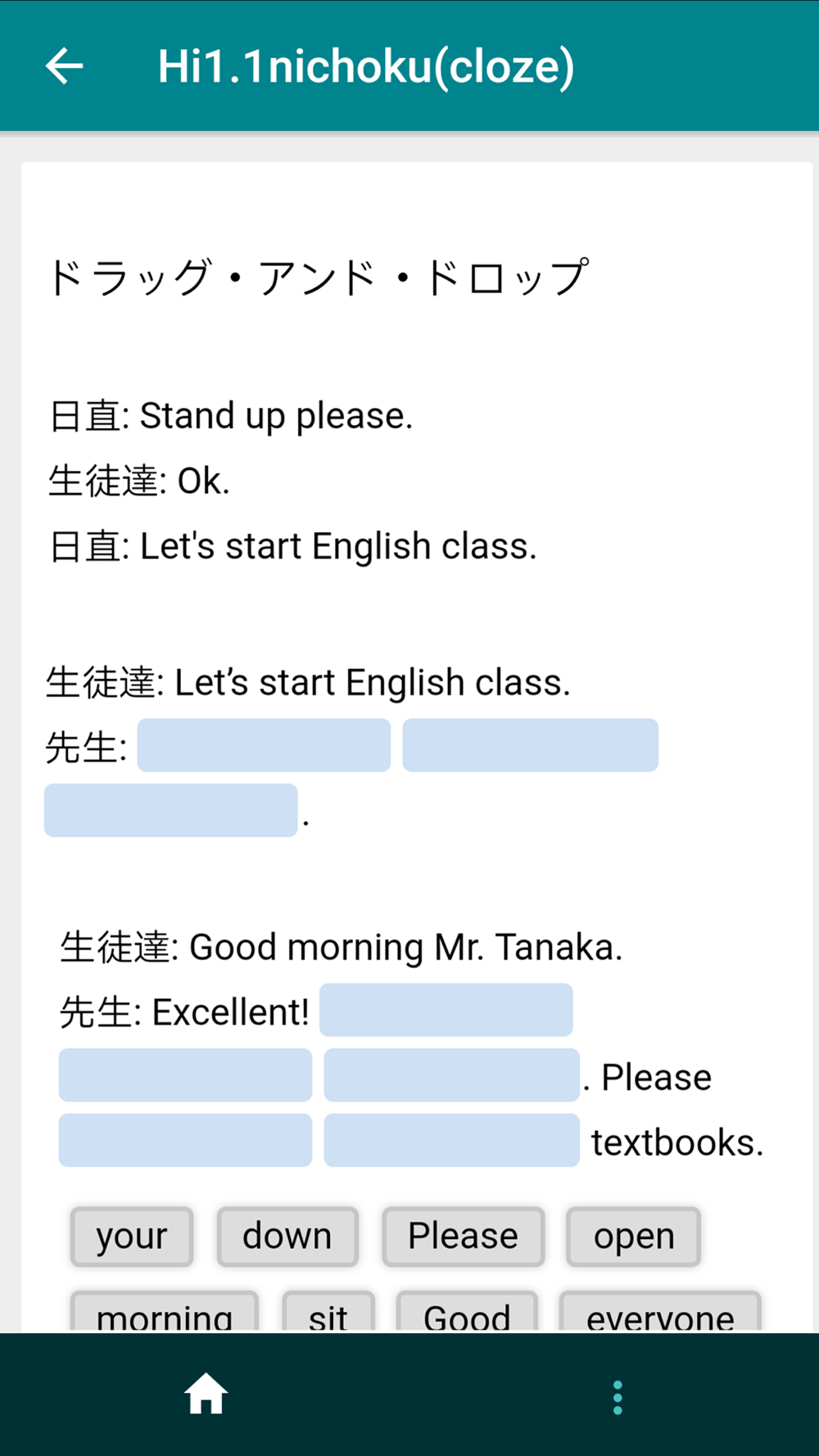Image resolution: width=819 pixels, height=1456 pixels.
Task: Click the blank after Excellent!
Action: [x=446, y=1010]
